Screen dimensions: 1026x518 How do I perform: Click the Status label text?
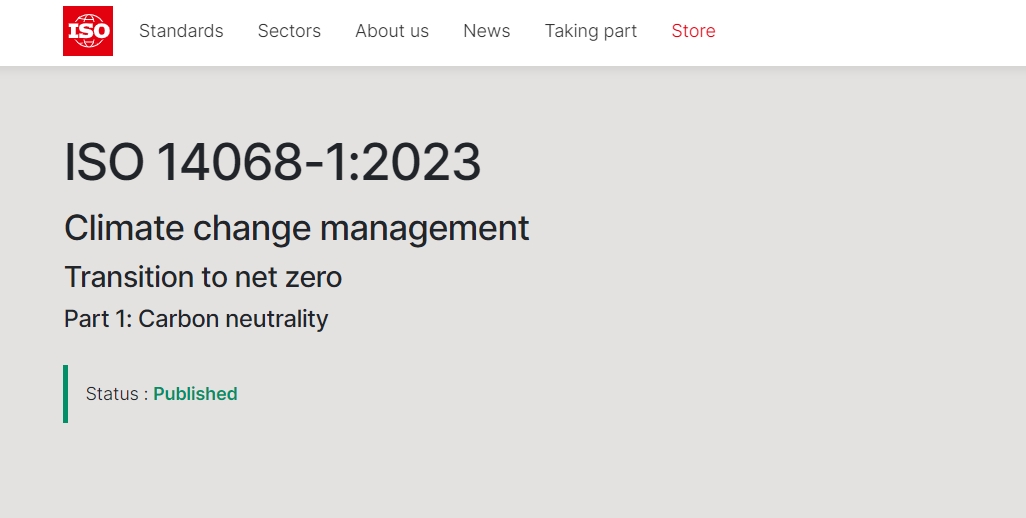(112, 394)
